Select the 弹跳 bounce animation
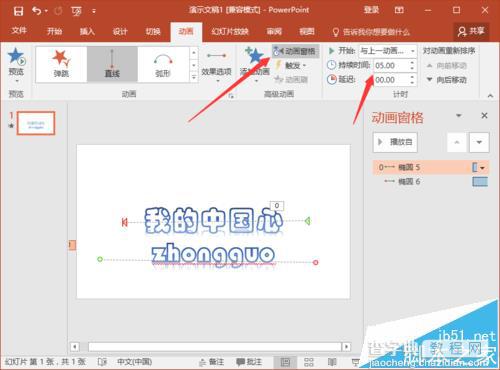 tap(61, 64)
